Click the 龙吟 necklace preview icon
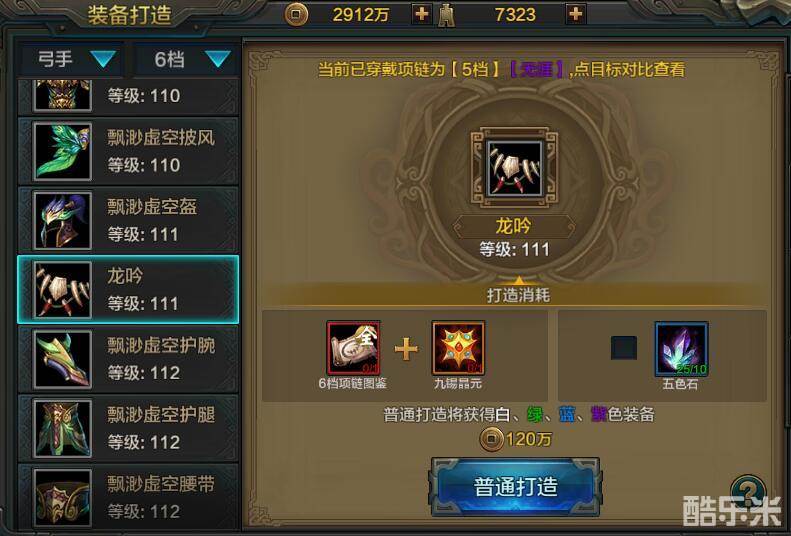Screen dimensions: 791x536 (x=514, y=169)
